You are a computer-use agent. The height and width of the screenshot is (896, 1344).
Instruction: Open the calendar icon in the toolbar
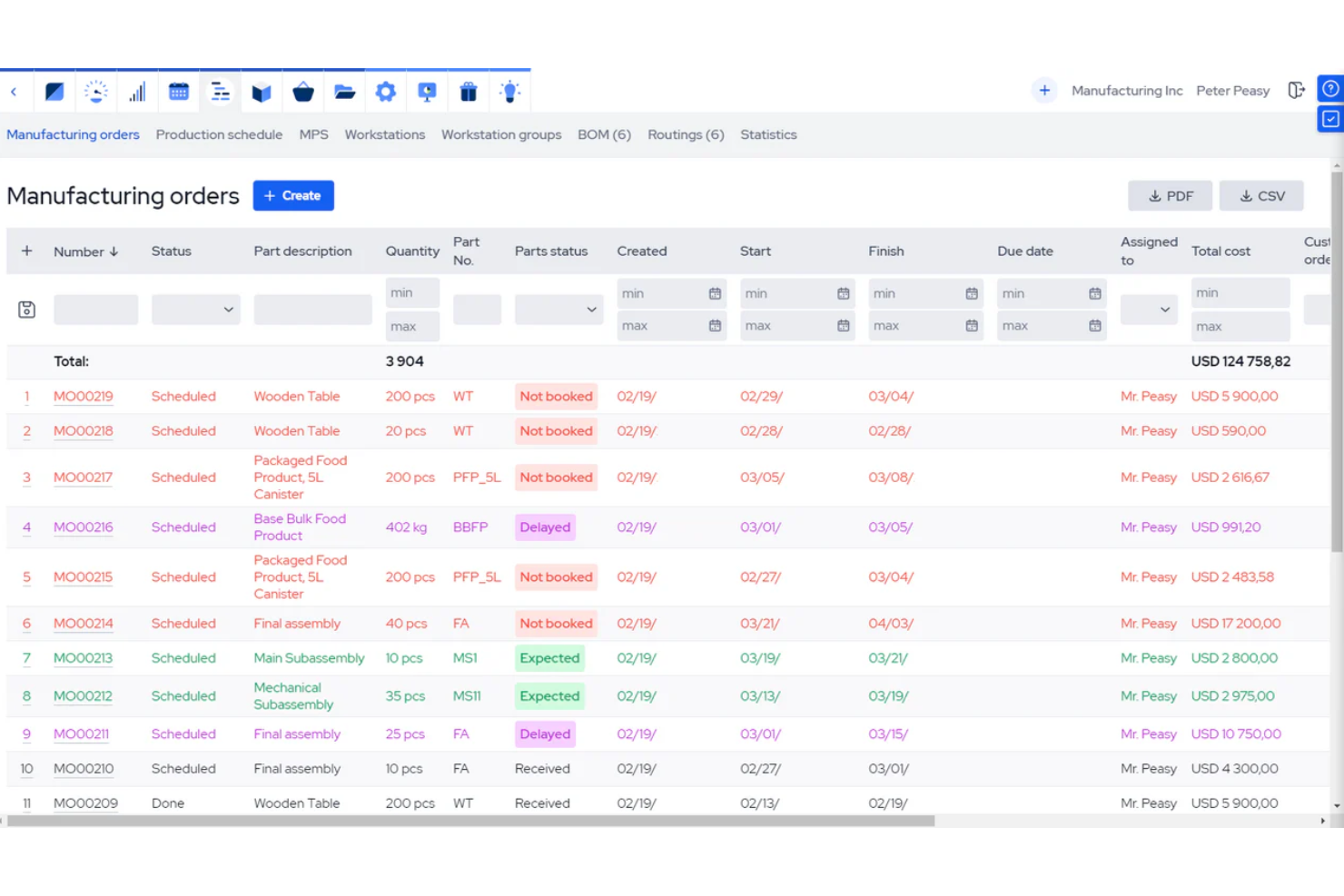(178, 91)
